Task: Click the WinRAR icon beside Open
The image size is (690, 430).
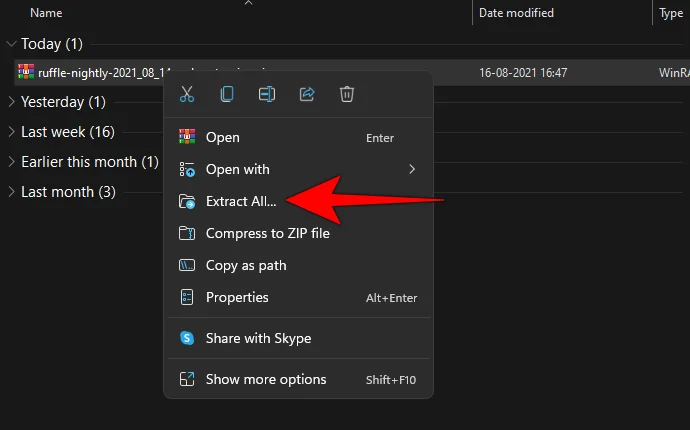Action: point(187,137)
